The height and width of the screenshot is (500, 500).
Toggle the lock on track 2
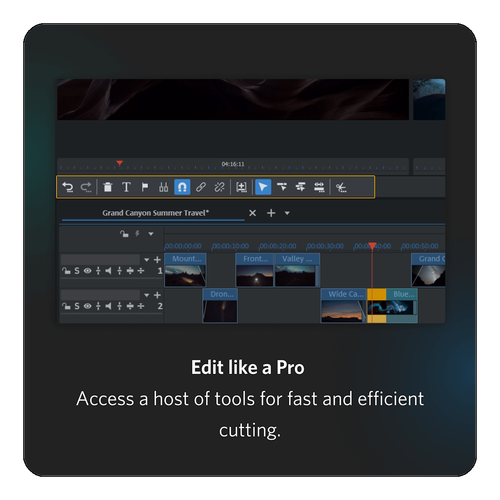tap(66, 306)
